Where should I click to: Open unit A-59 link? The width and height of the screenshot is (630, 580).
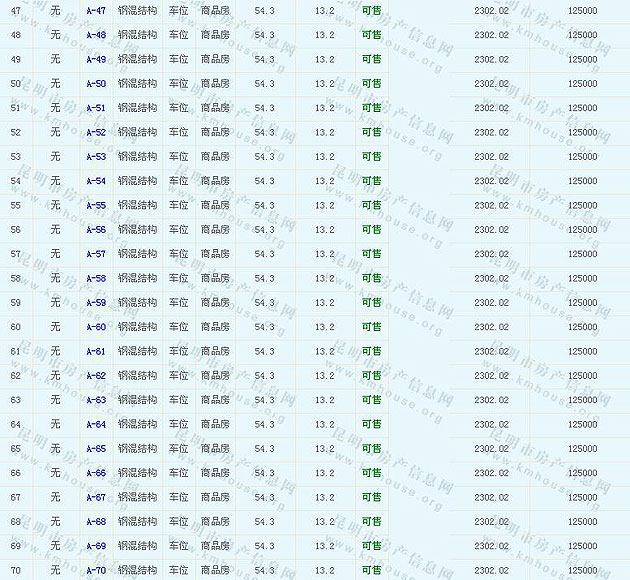(x=96, y=303)
